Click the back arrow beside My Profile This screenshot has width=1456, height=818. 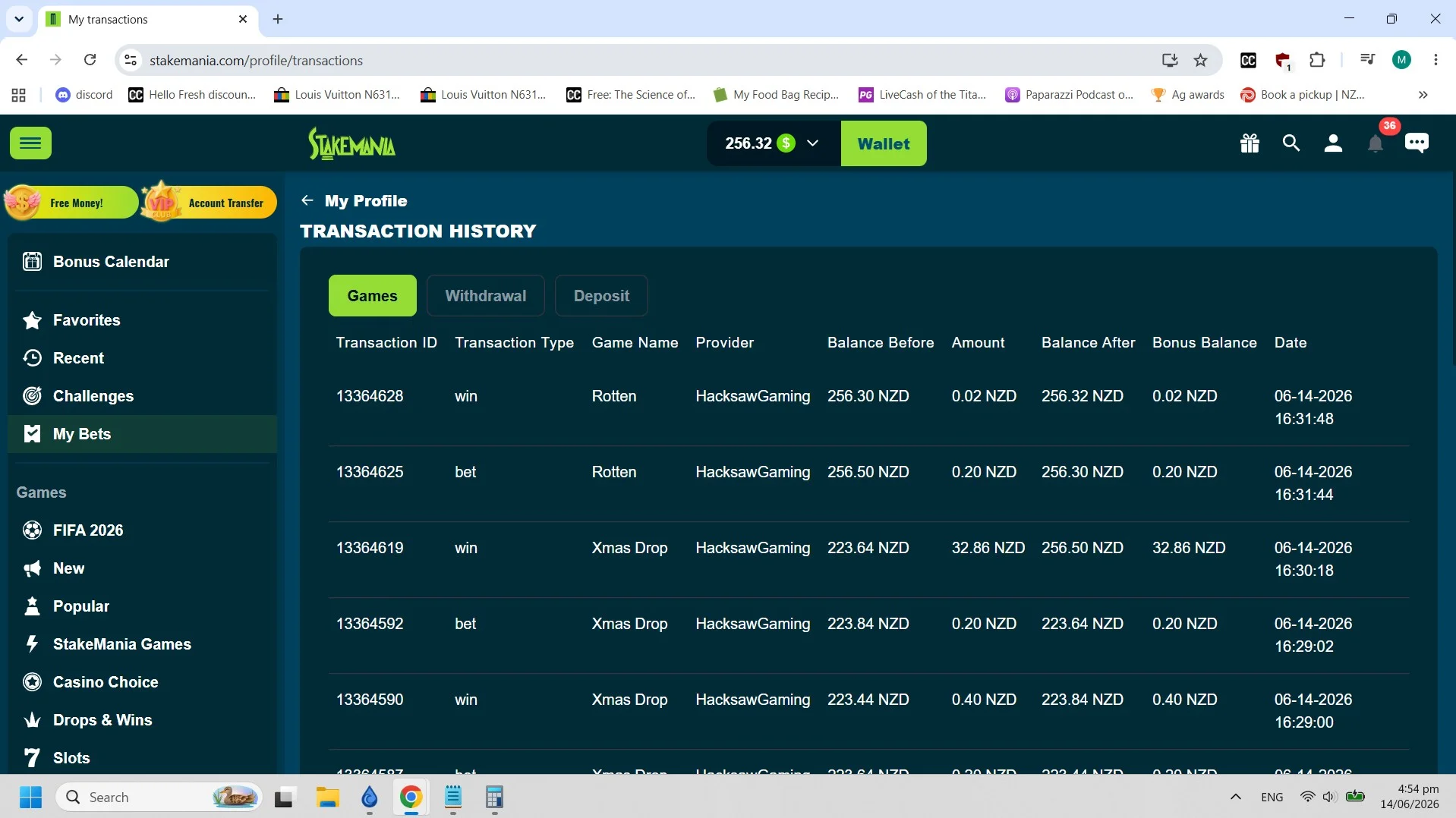[307, 200]
